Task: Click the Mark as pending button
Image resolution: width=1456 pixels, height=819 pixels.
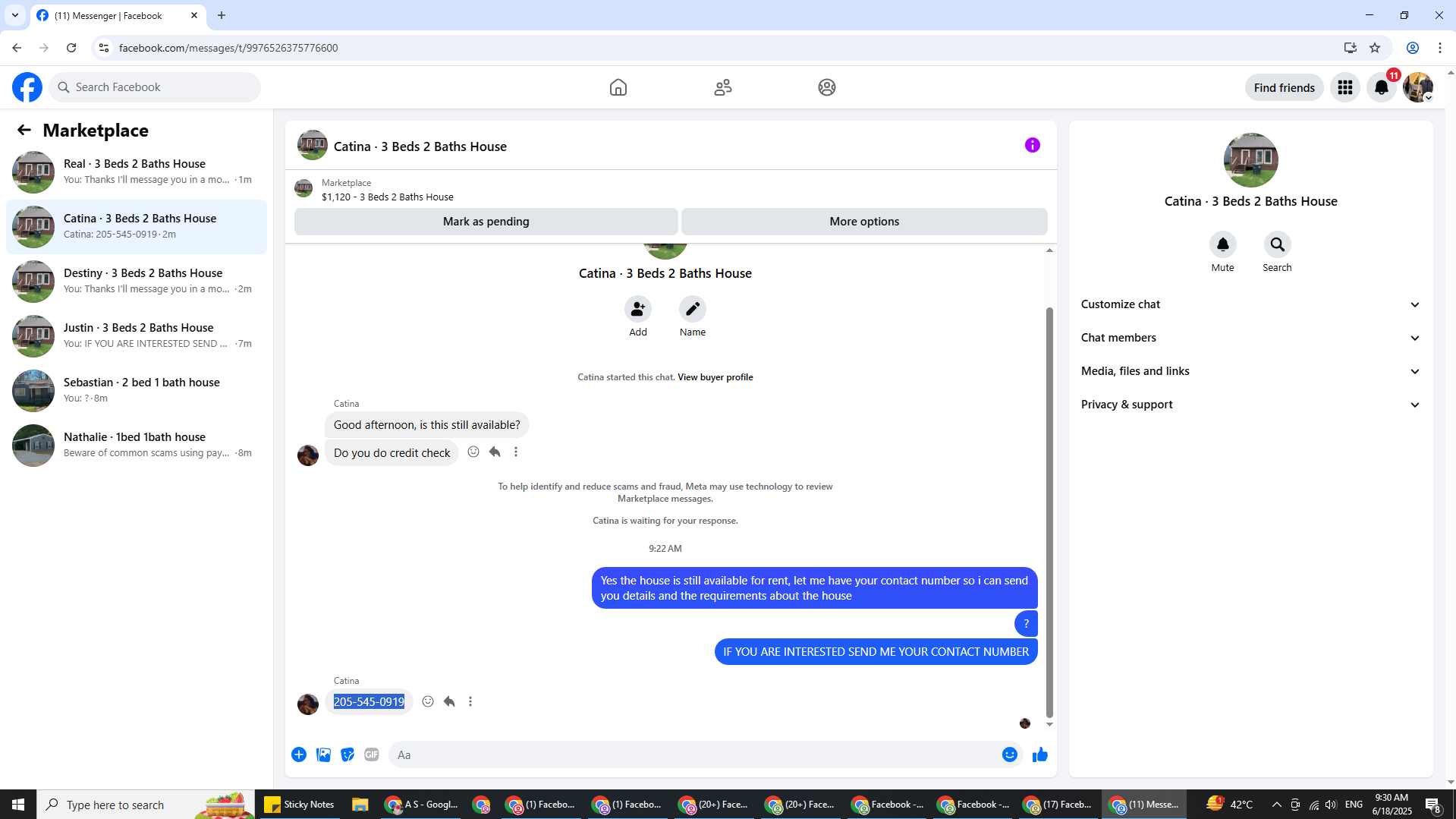Action: 486,222
